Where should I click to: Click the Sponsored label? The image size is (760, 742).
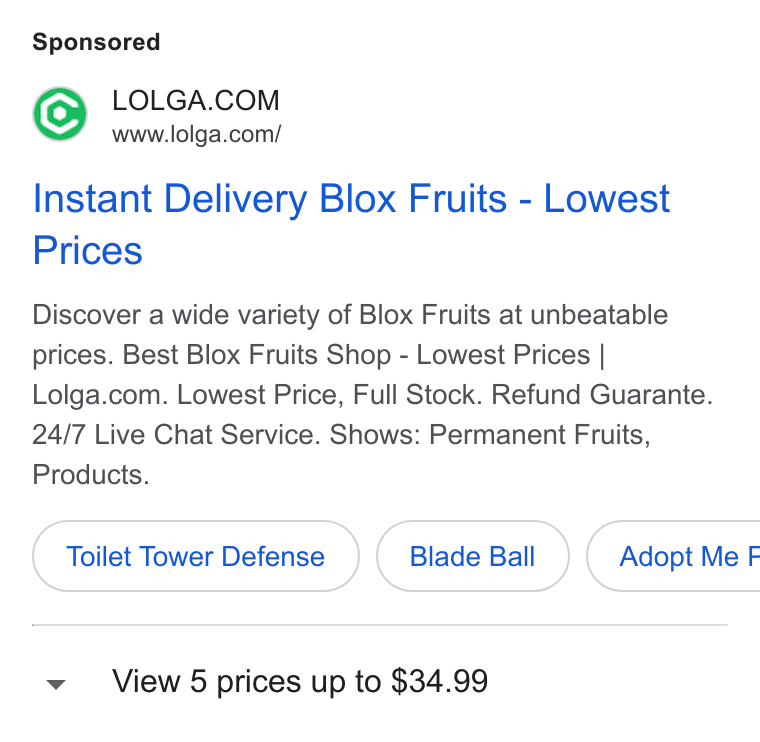[96, 42]
